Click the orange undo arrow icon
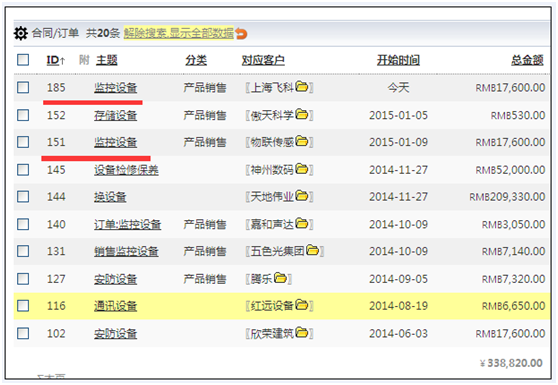This screenshot has height=385, width=558. click(x=241, y=34)
